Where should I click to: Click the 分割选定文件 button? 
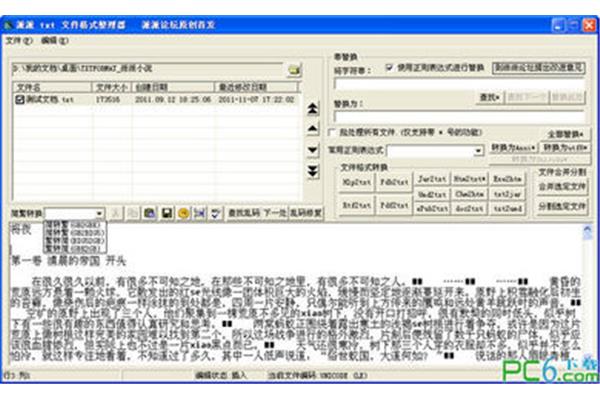[562, 207]
